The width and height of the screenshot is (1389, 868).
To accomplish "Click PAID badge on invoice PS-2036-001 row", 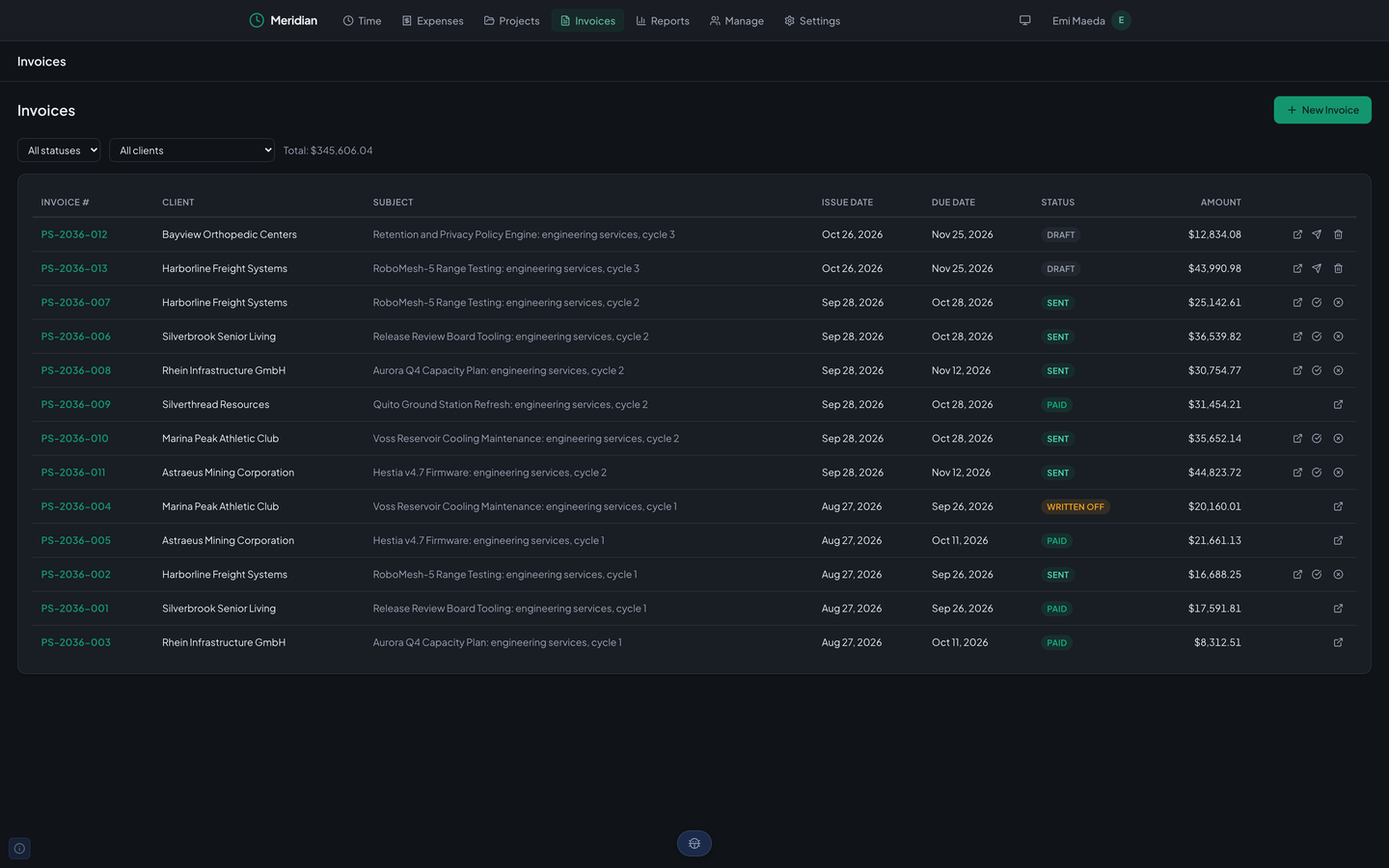I will point(1057,610).
